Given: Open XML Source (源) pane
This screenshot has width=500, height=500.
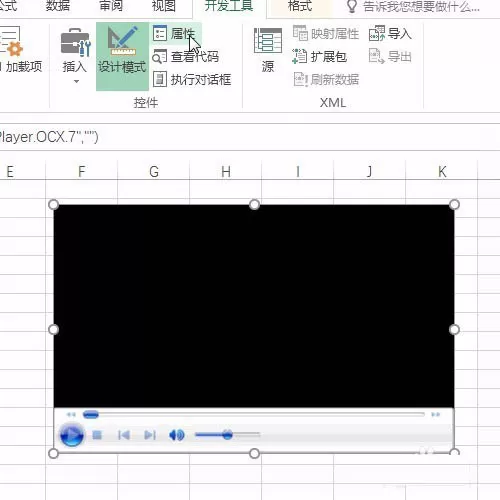Looking at the screenshot, I should [x=268, y=50].
